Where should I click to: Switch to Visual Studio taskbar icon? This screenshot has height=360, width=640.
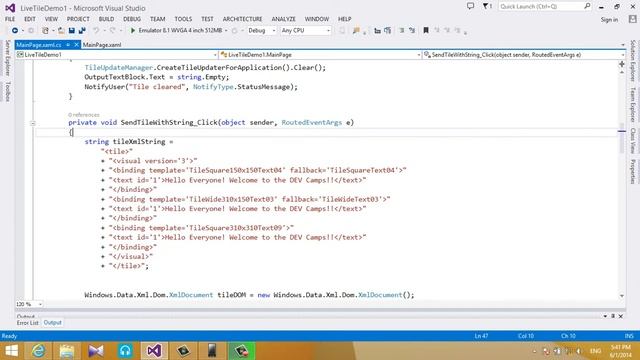(x=154, y=351)
